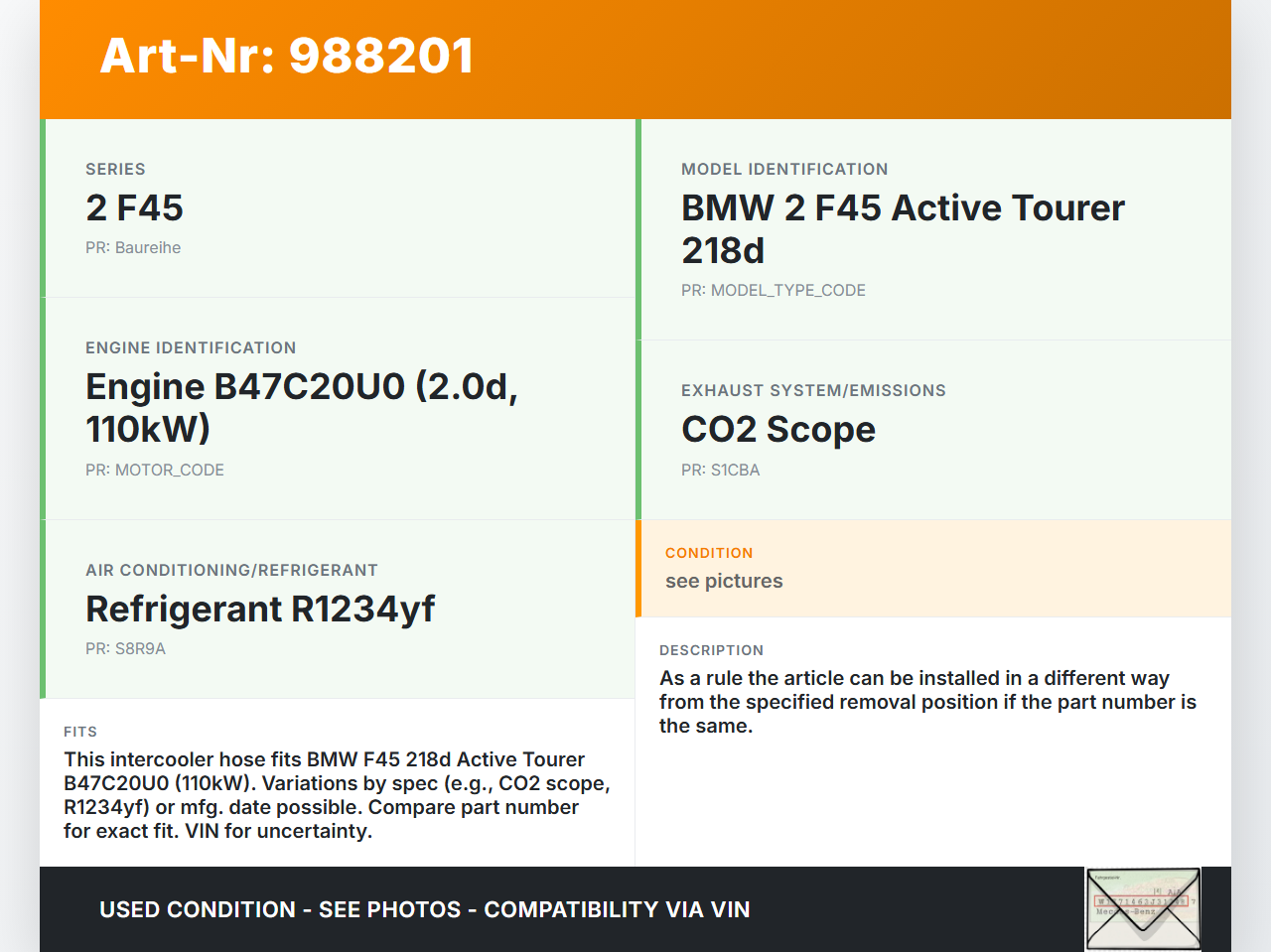Click the envelope VIN icon in footer
The image size is (1271, 952).
[x=1143, y=908]
